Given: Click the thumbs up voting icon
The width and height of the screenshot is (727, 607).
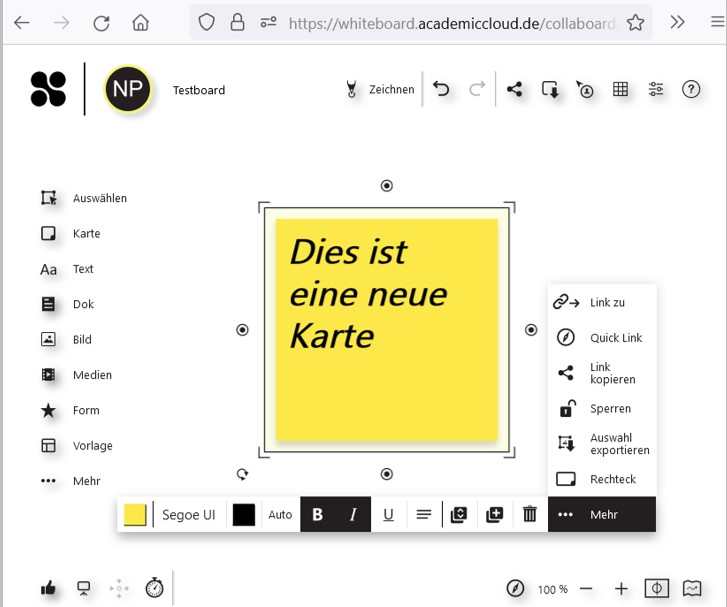Looking at the screenshot, I should (48, 588).
